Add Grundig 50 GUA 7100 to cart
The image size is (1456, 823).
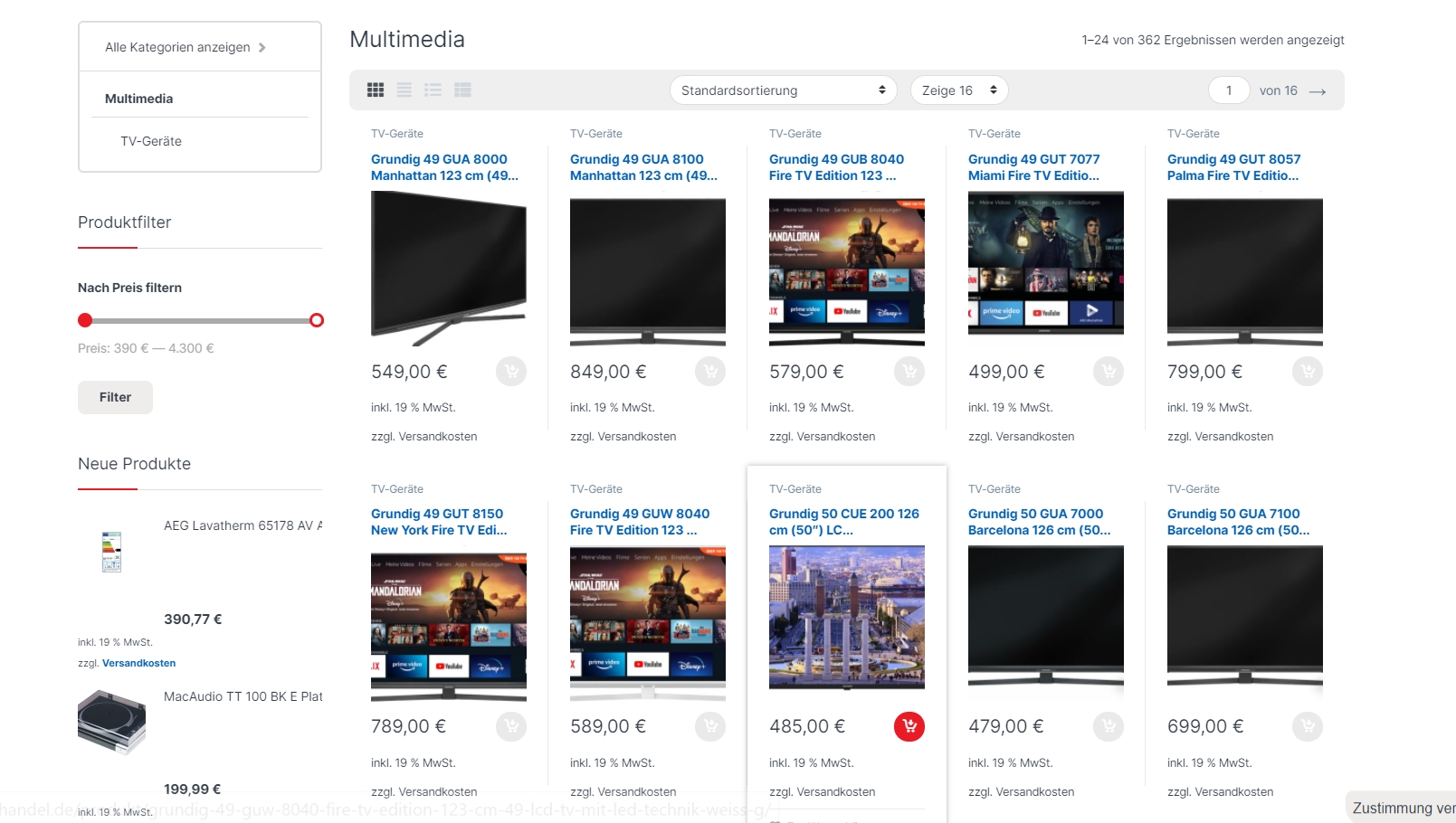point(1308,726)
